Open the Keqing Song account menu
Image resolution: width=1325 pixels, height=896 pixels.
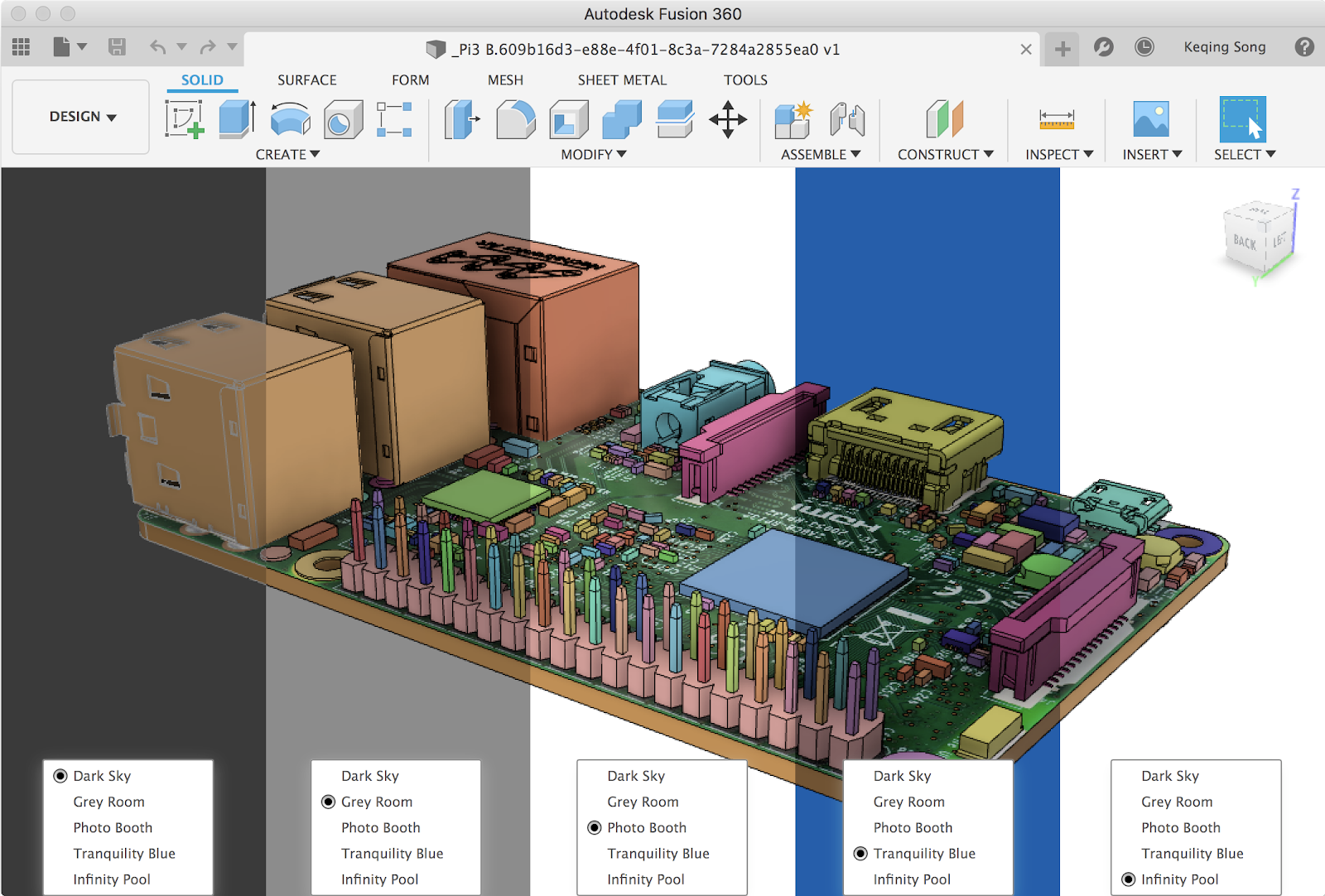point(1225,47)
